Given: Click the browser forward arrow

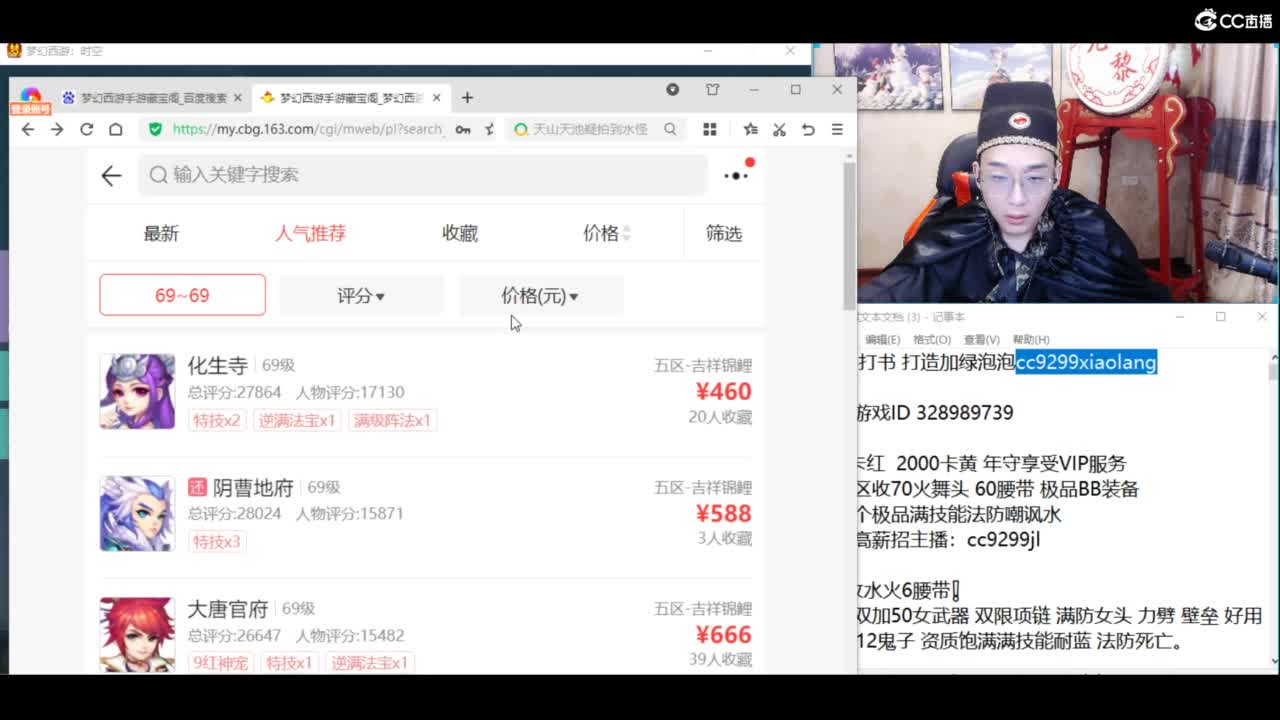Looking at the screenshot, I should click(x=57, y=129).
